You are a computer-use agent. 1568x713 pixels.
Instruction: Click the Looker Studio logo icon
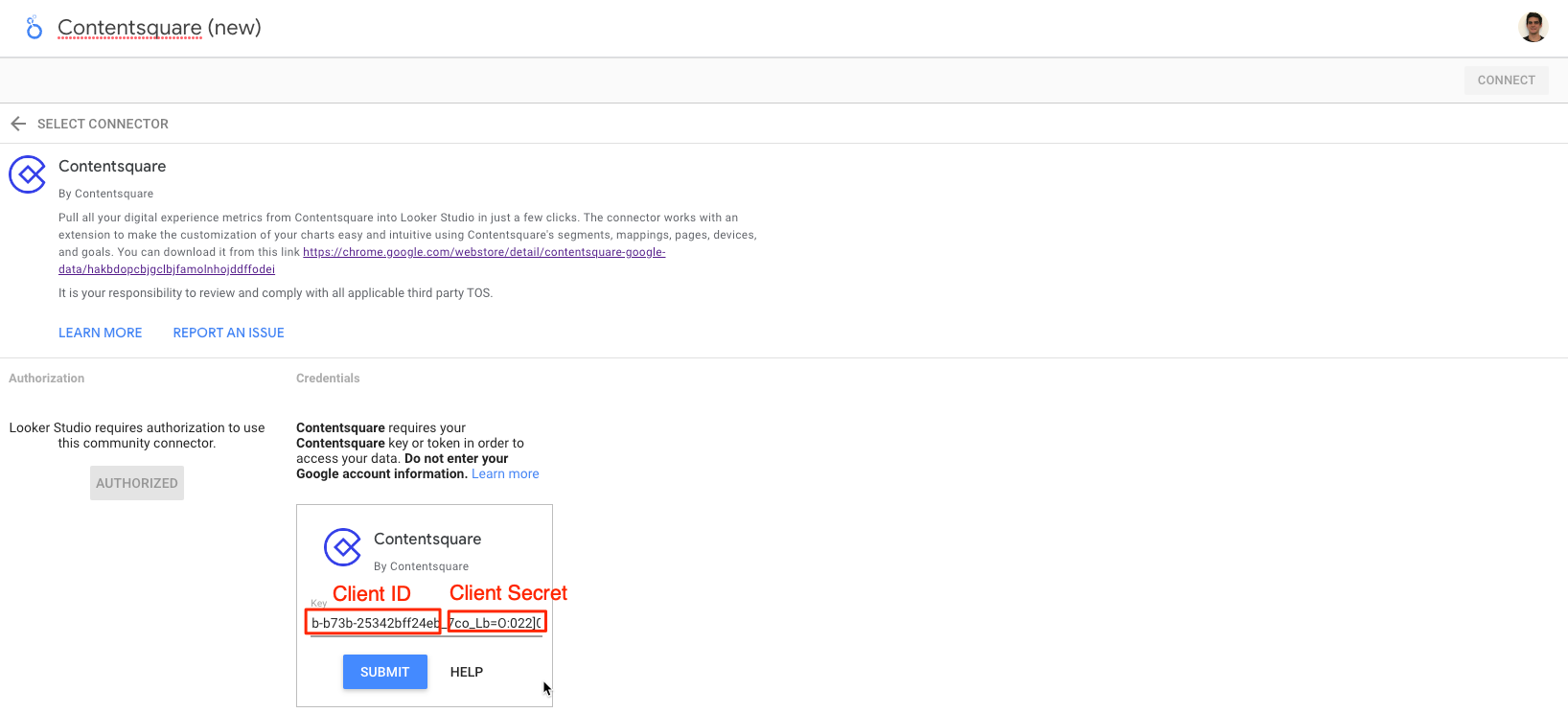click(x=34, y=28)
